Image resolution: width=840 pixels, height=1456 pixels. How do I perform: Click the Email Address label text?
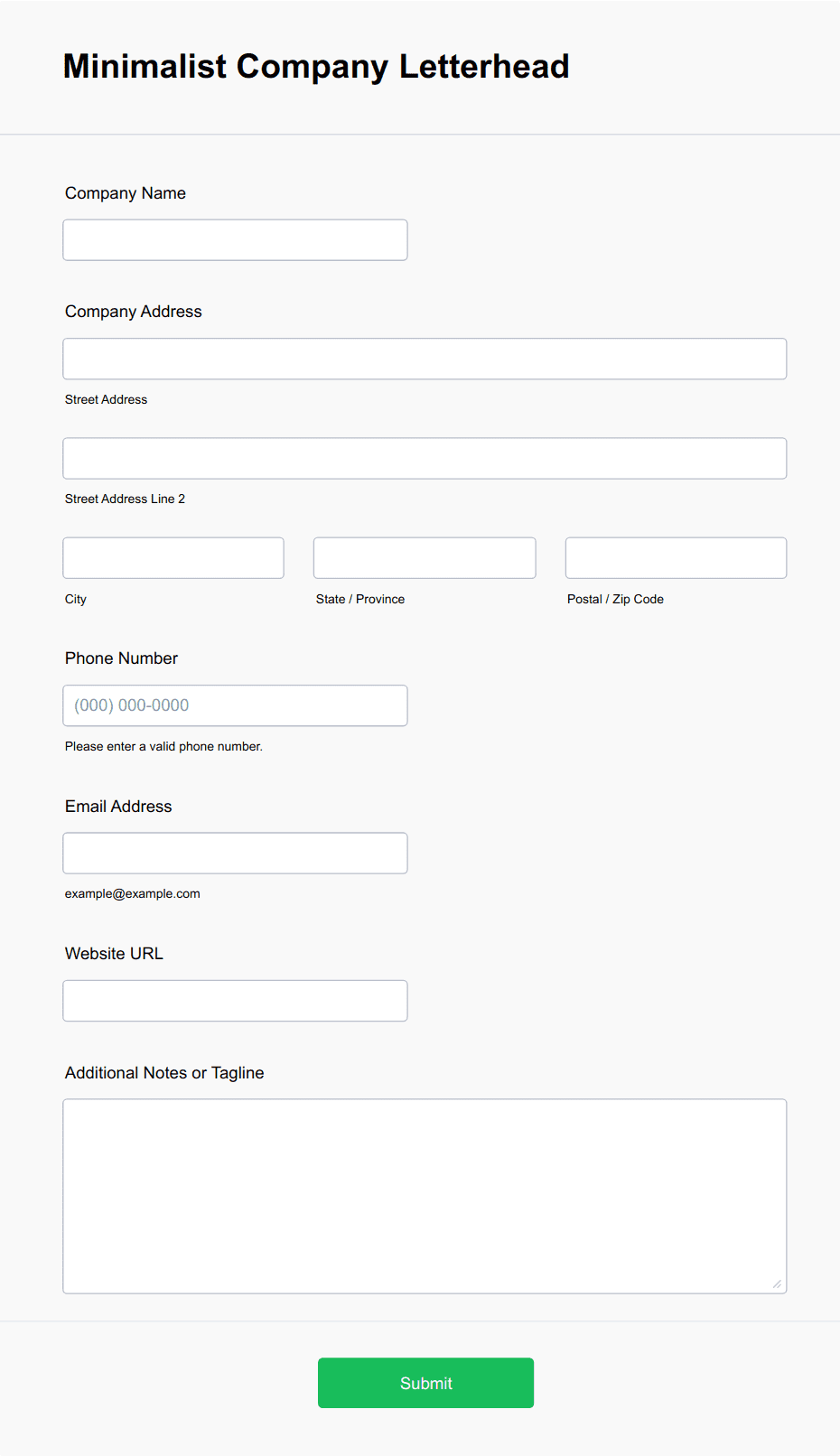(x=118, y=807)
